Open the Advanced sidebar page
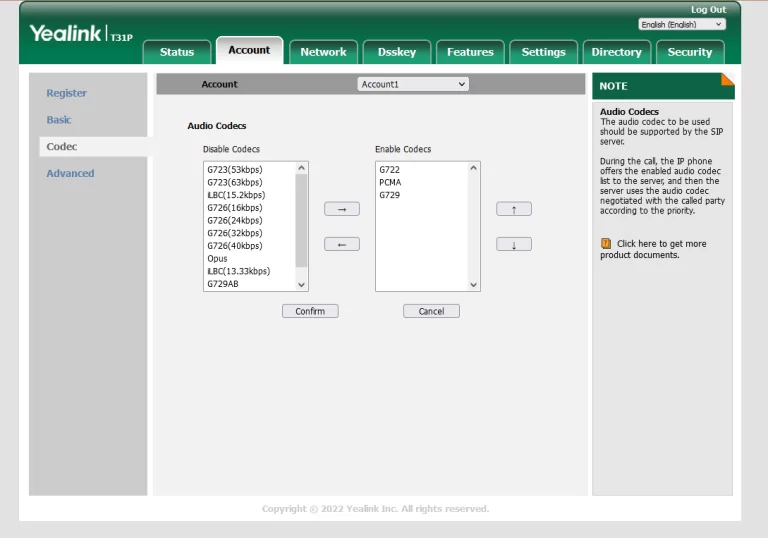Screen dimensions: 768x538 coord(70,173)
